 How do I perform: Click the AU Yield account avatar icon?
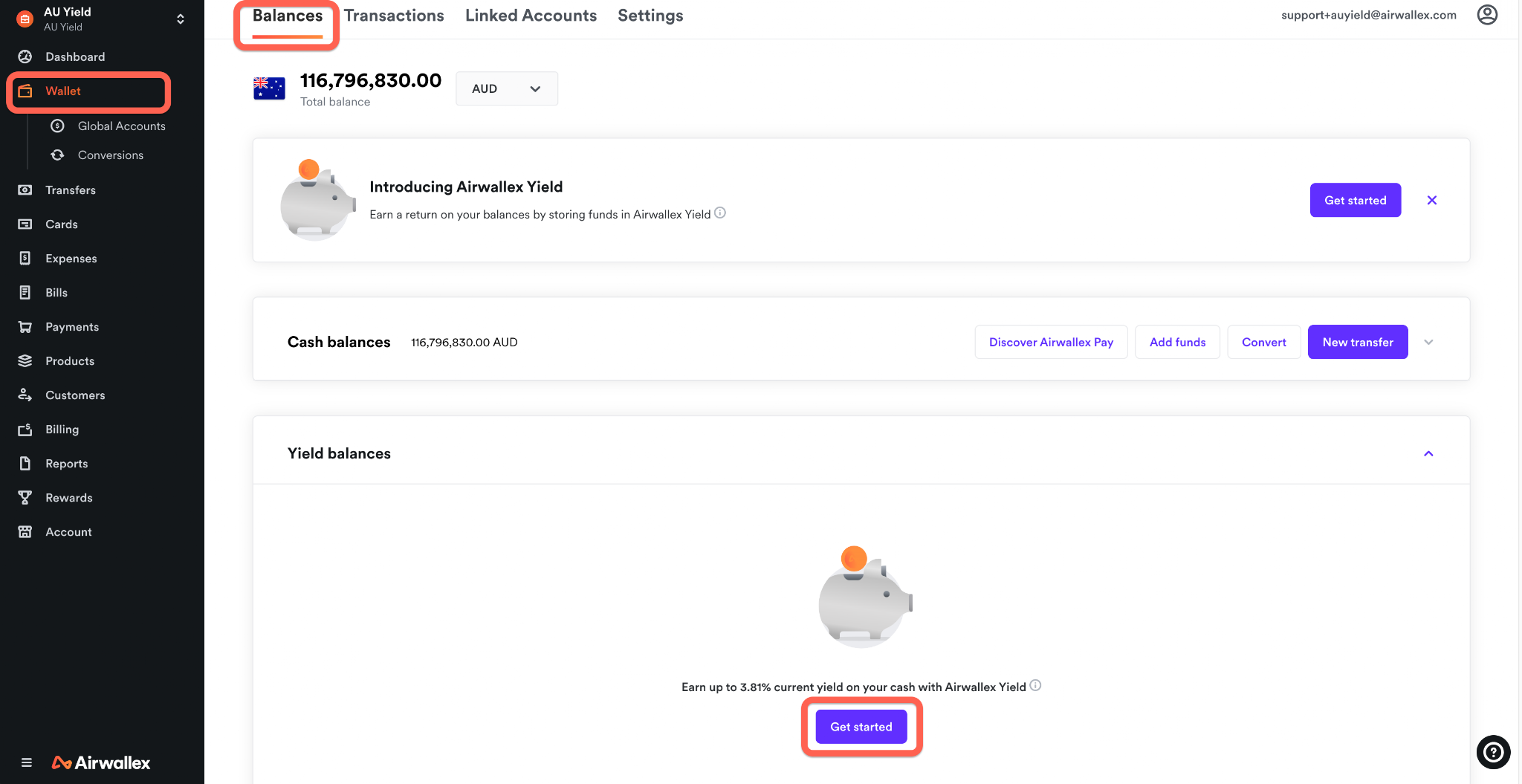coord(25,19)
